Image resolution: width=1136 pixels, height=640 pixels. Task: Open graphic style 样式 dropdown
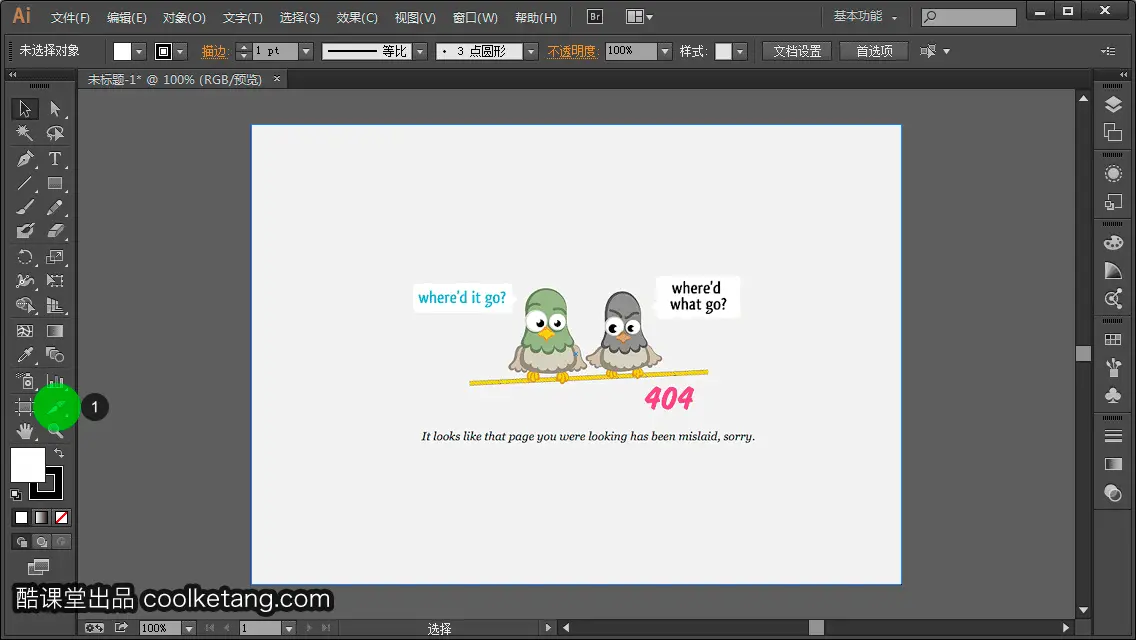tap(740, 51)
